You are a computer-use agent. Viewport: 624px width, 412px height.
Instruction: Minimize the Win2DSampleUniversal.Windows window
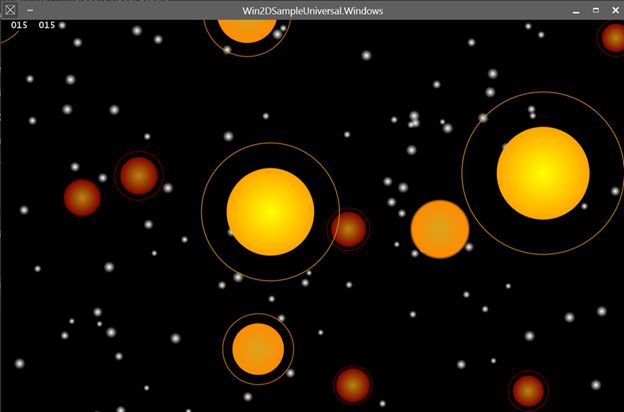point(576,12)
